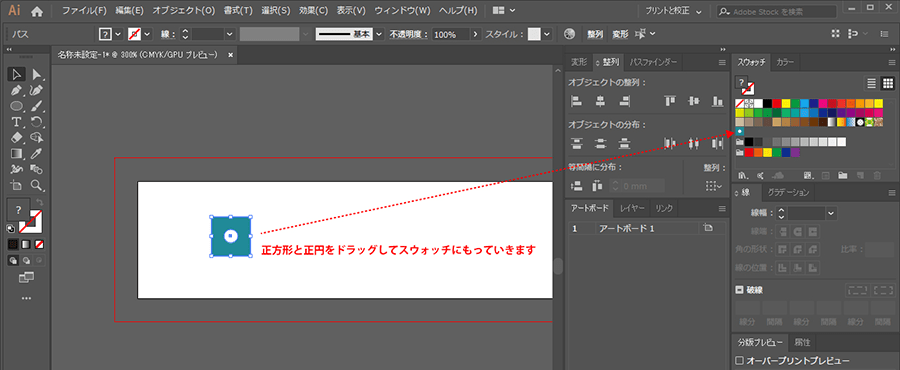Open stroke color dropdown in control bar

147,34
